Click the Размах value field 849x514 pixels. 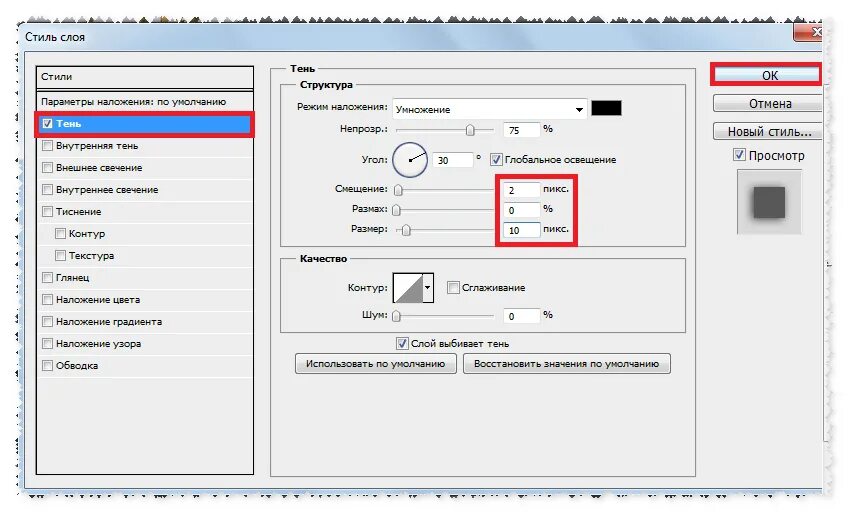(522, 210)
